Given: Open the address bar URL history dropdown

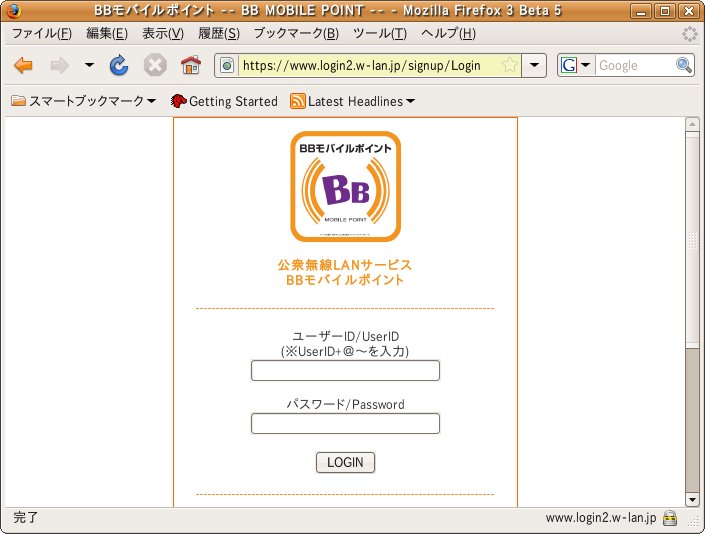Looking at the screenshot, I should click(534, 65).
